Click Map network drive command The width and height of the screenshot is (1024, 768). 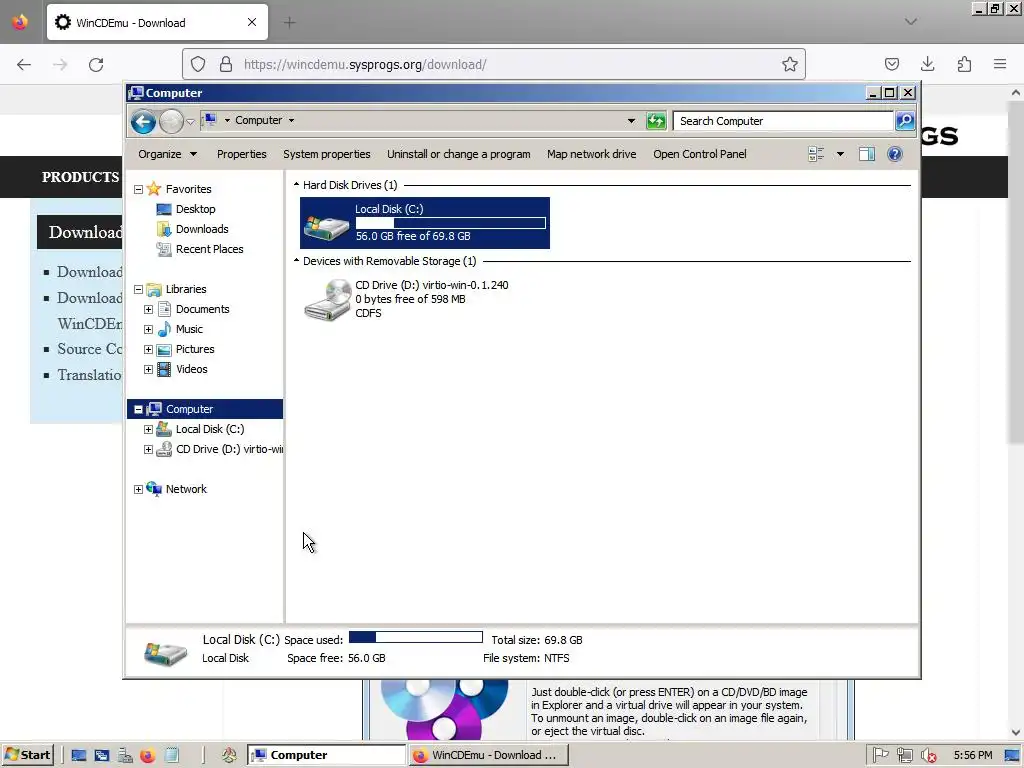click(x=592, y=154)
